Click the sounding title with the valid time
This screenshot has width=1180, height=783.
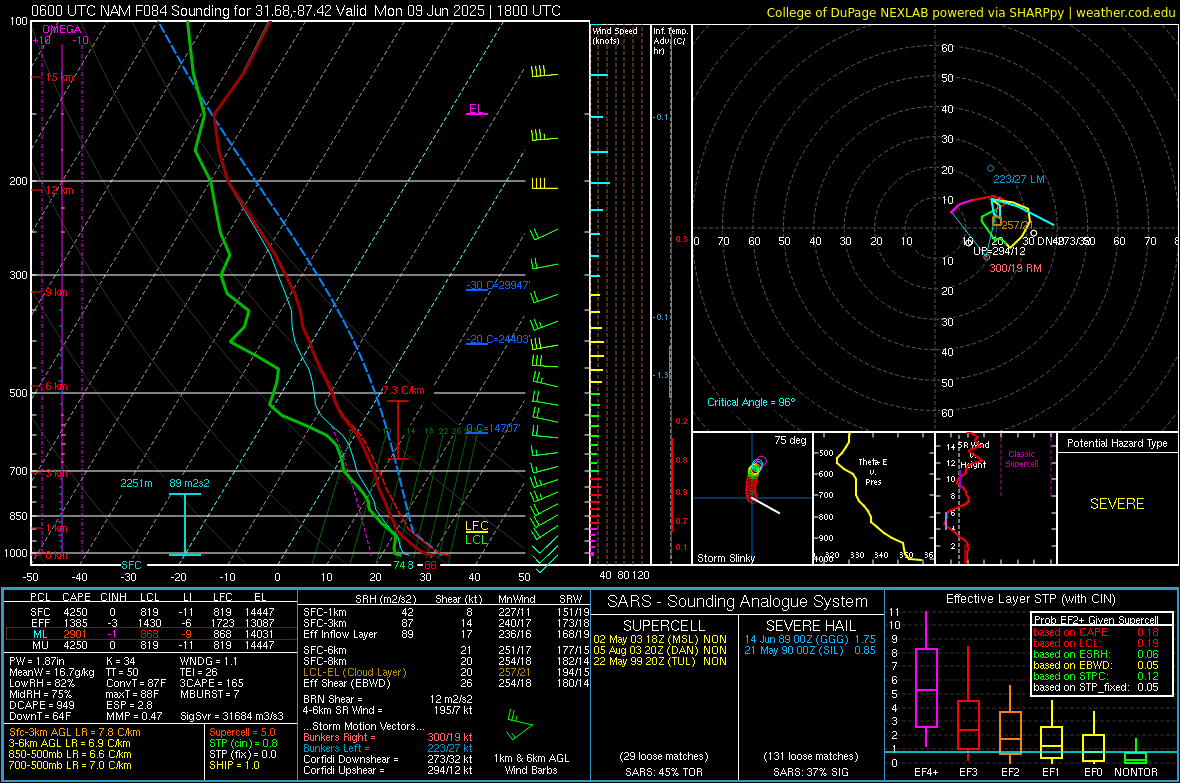pyautogui.click(x=296, y=11)
